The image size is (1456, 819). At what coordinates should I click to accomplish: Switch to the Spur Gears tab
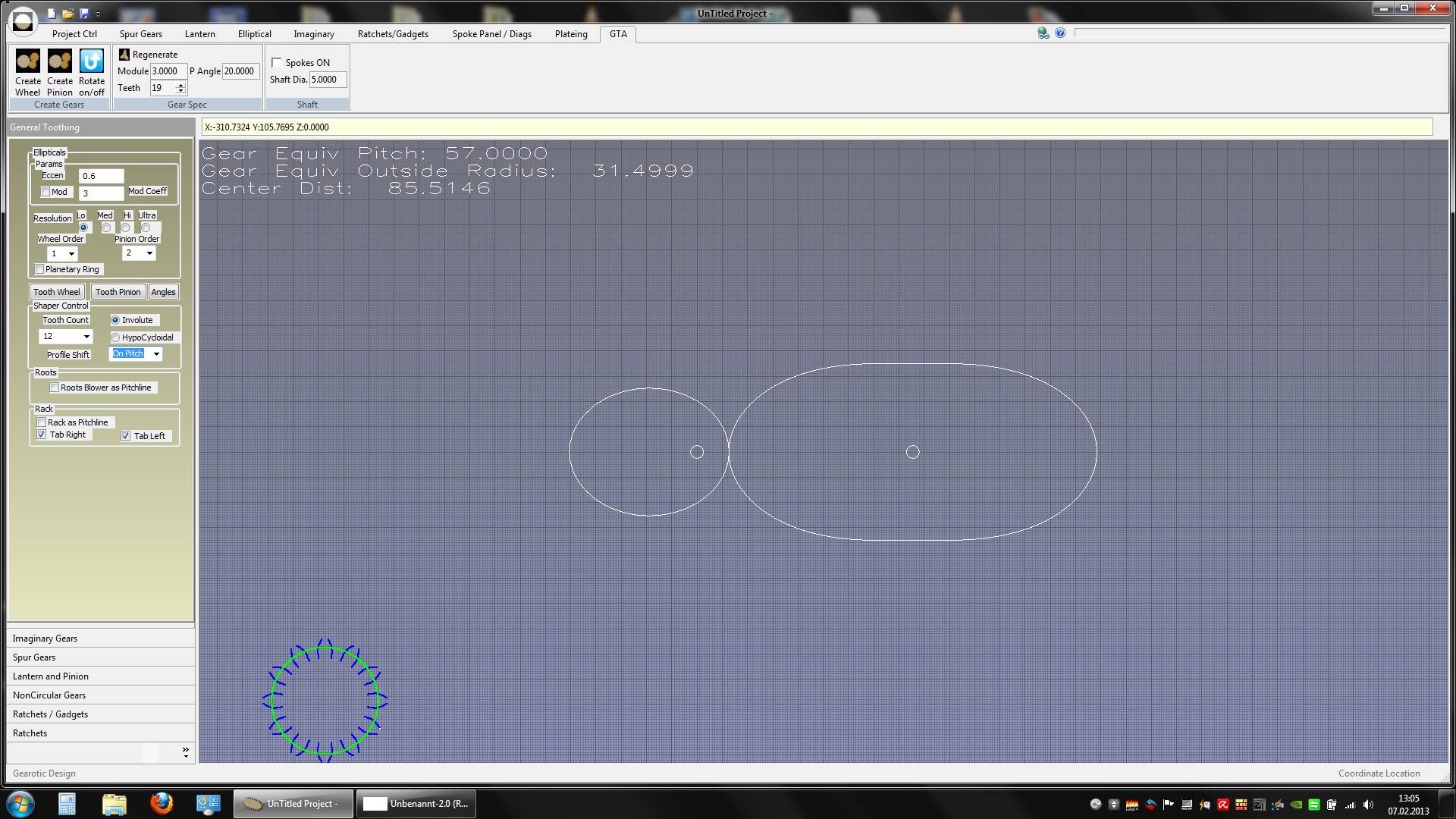[140, 34]
